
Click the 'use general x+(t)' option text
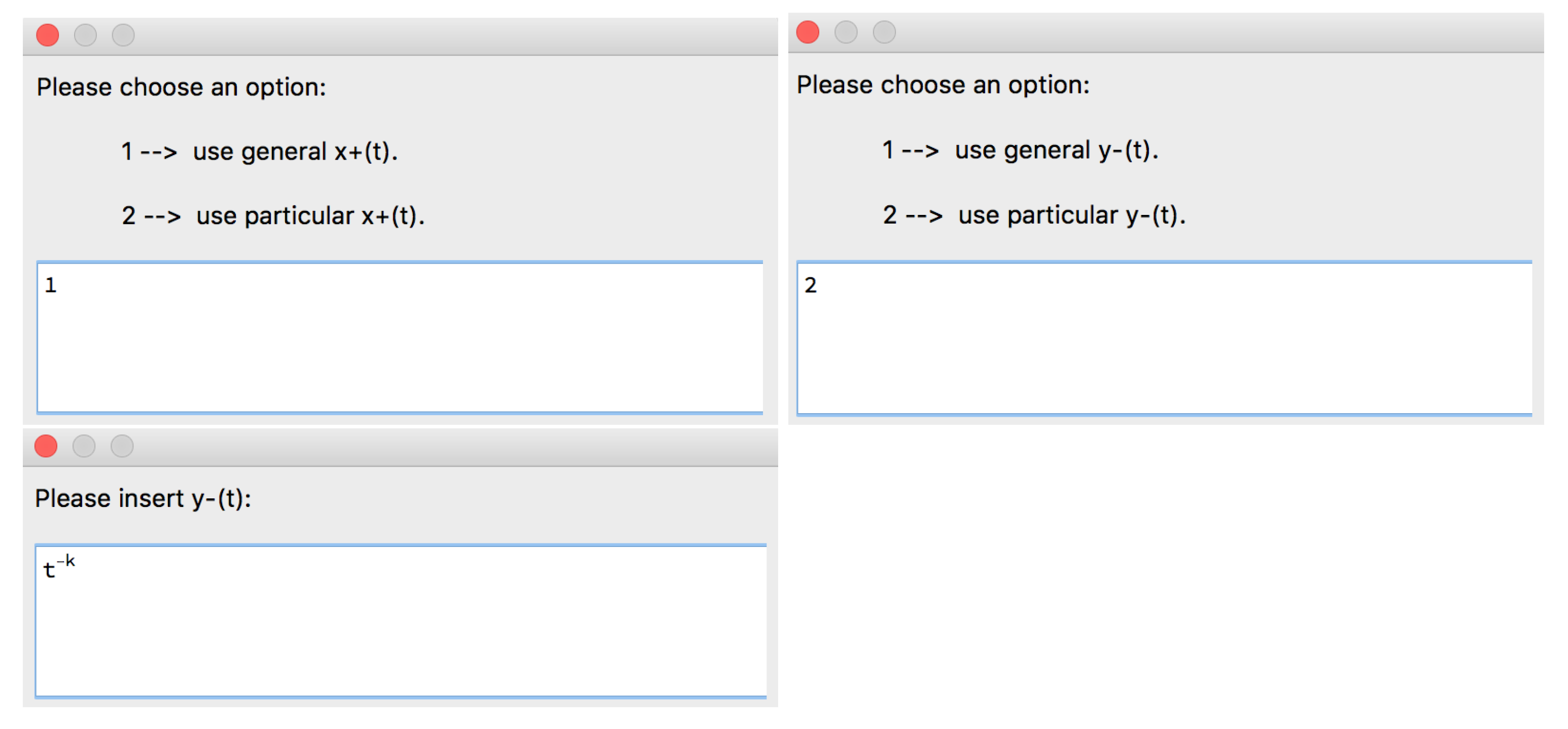point(295,152)
